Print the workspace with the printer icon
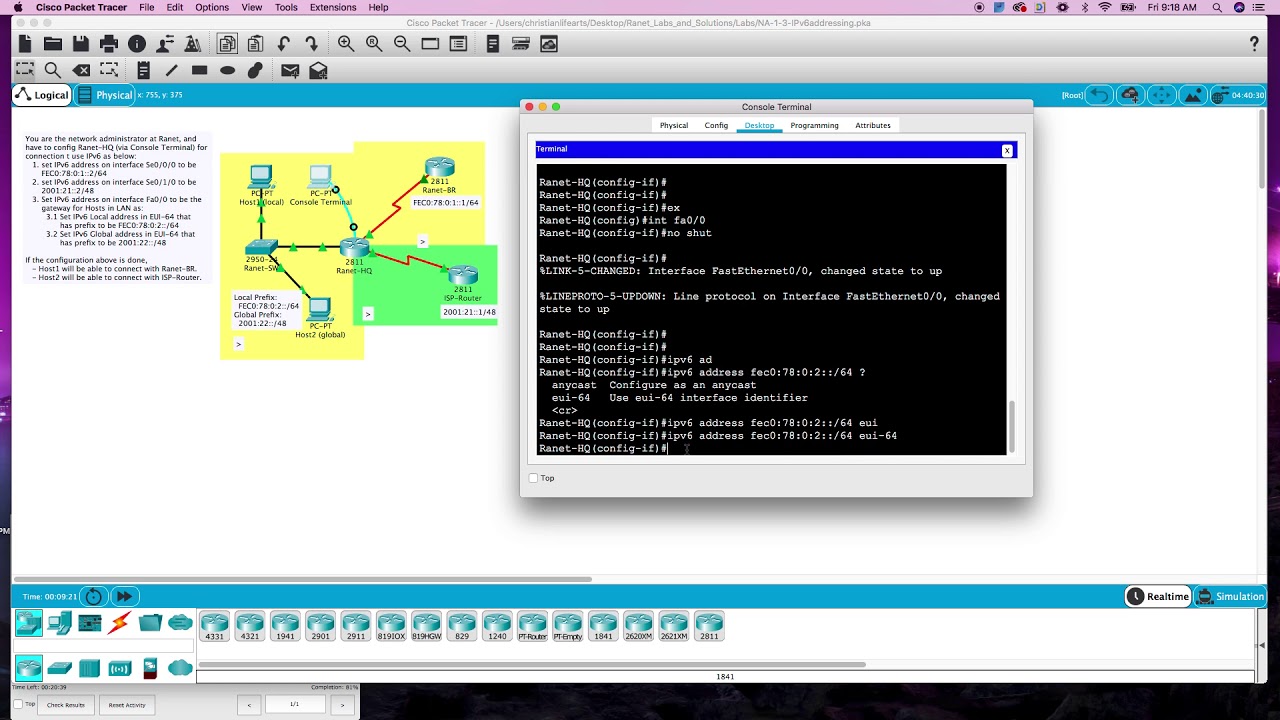1280x720 pixels. coord(109,44)
